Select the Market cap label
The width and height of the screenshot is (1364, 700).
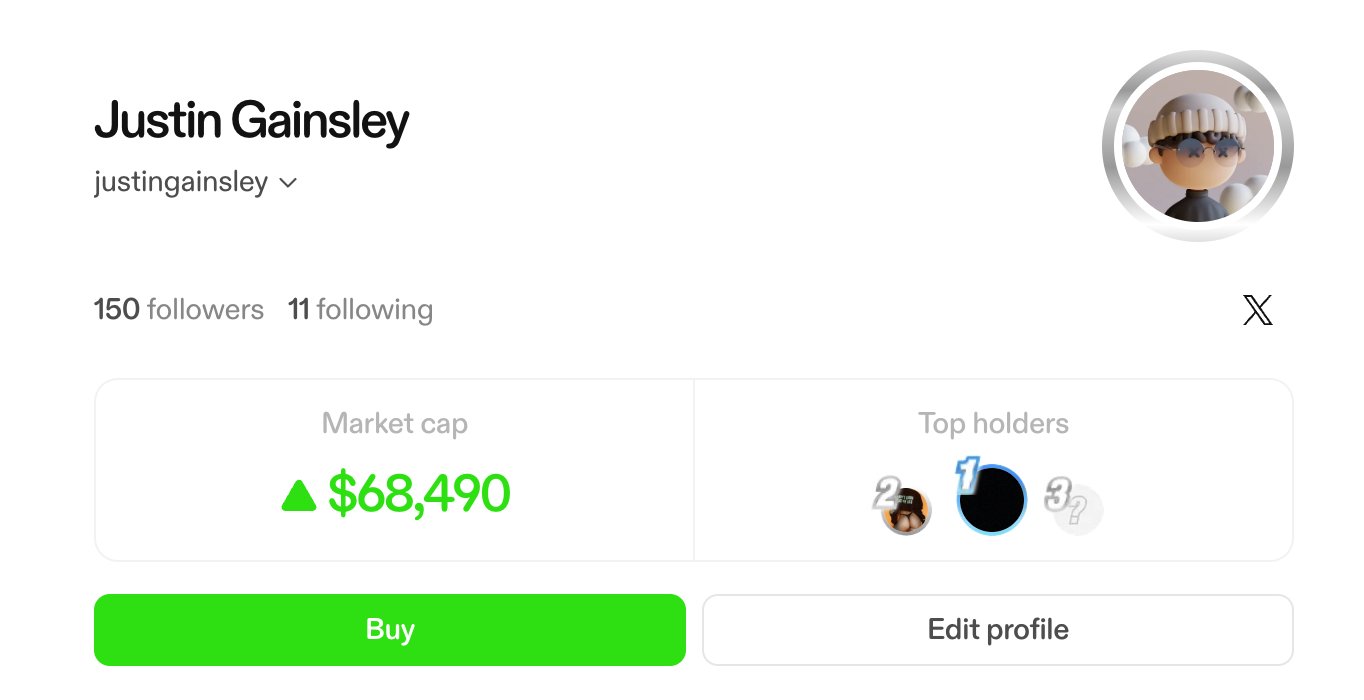point(395,424)
